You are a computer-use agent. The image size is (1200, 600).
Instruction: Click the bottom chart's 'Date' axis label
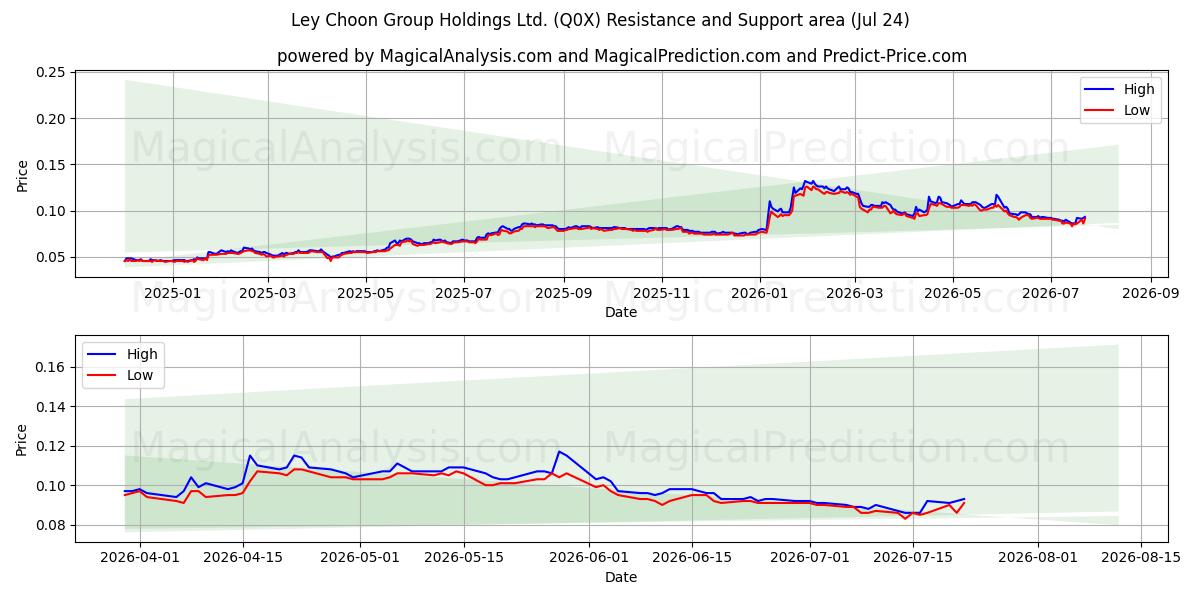[x=622, y=577]
